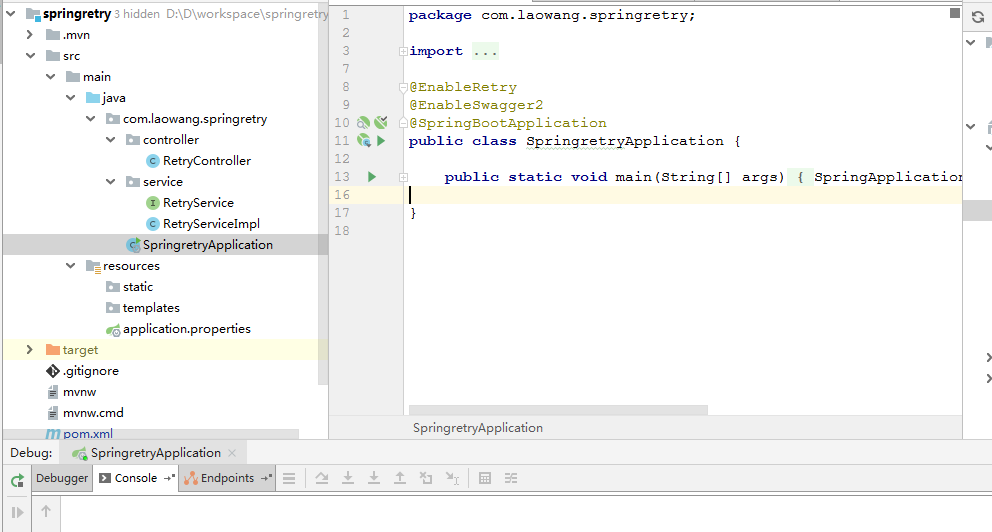Select application.properties file
The height and width of the screenshot is (532, 992).
click(186, 329)
